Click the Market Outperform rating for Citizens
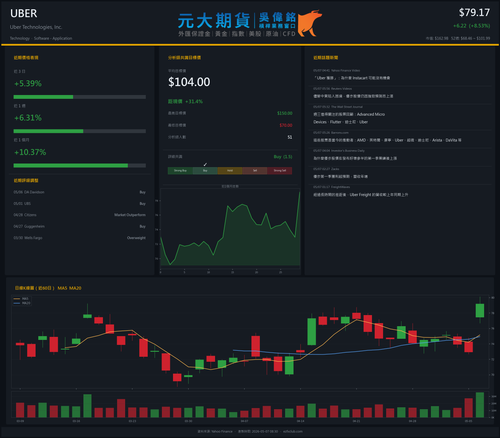 (130, 215)
